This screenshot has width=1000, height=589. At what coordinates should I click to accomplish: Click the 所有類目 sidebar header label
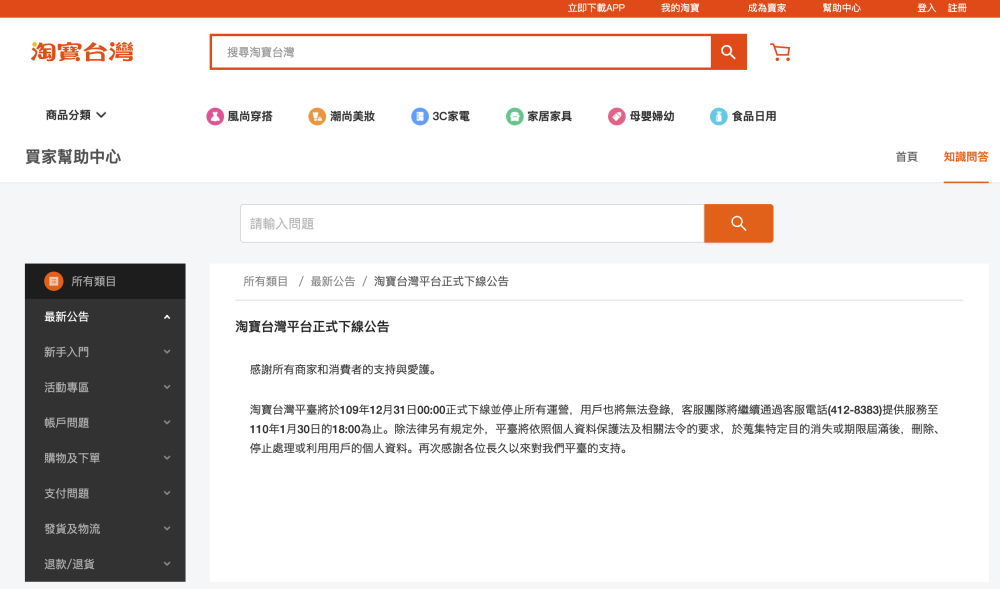coord(93,281)
